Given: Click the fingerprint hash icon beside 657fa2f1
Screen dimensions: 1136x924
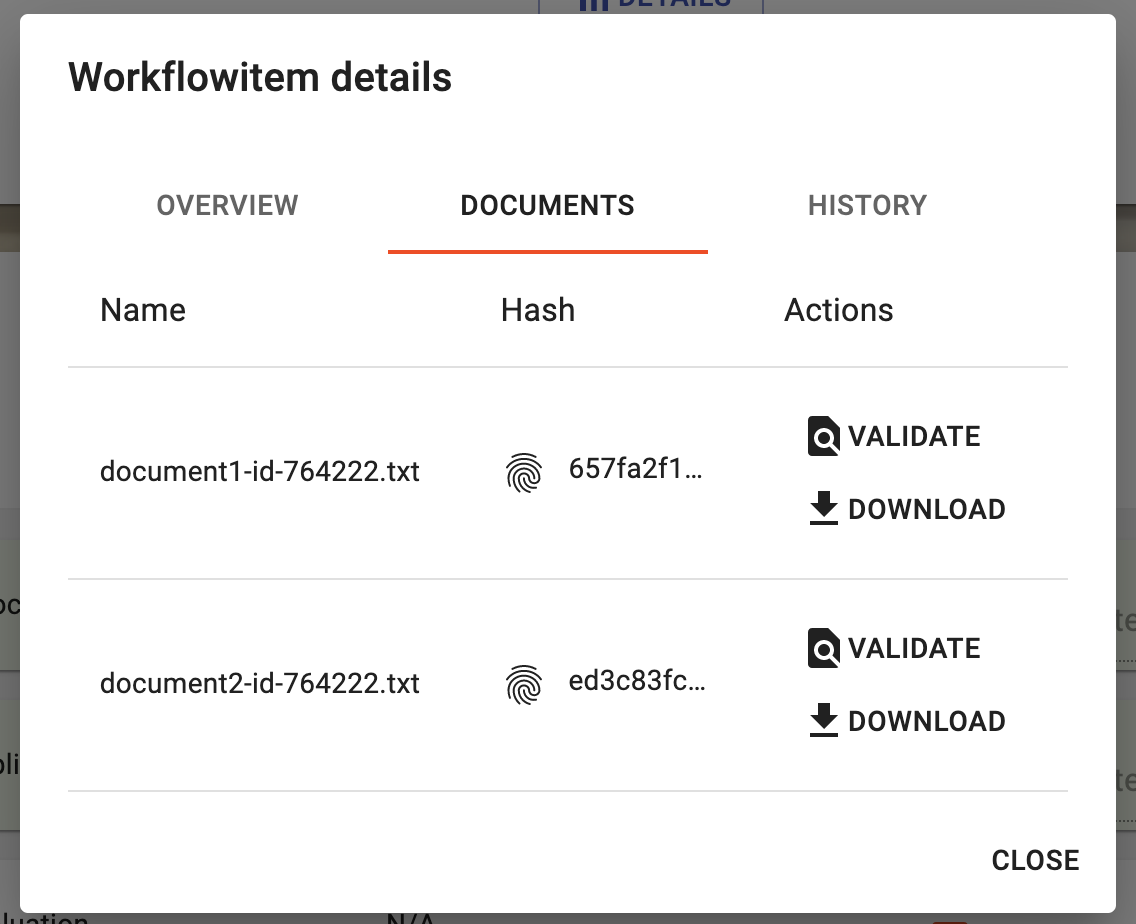Looking at the screenshot, I should (524, 469).
